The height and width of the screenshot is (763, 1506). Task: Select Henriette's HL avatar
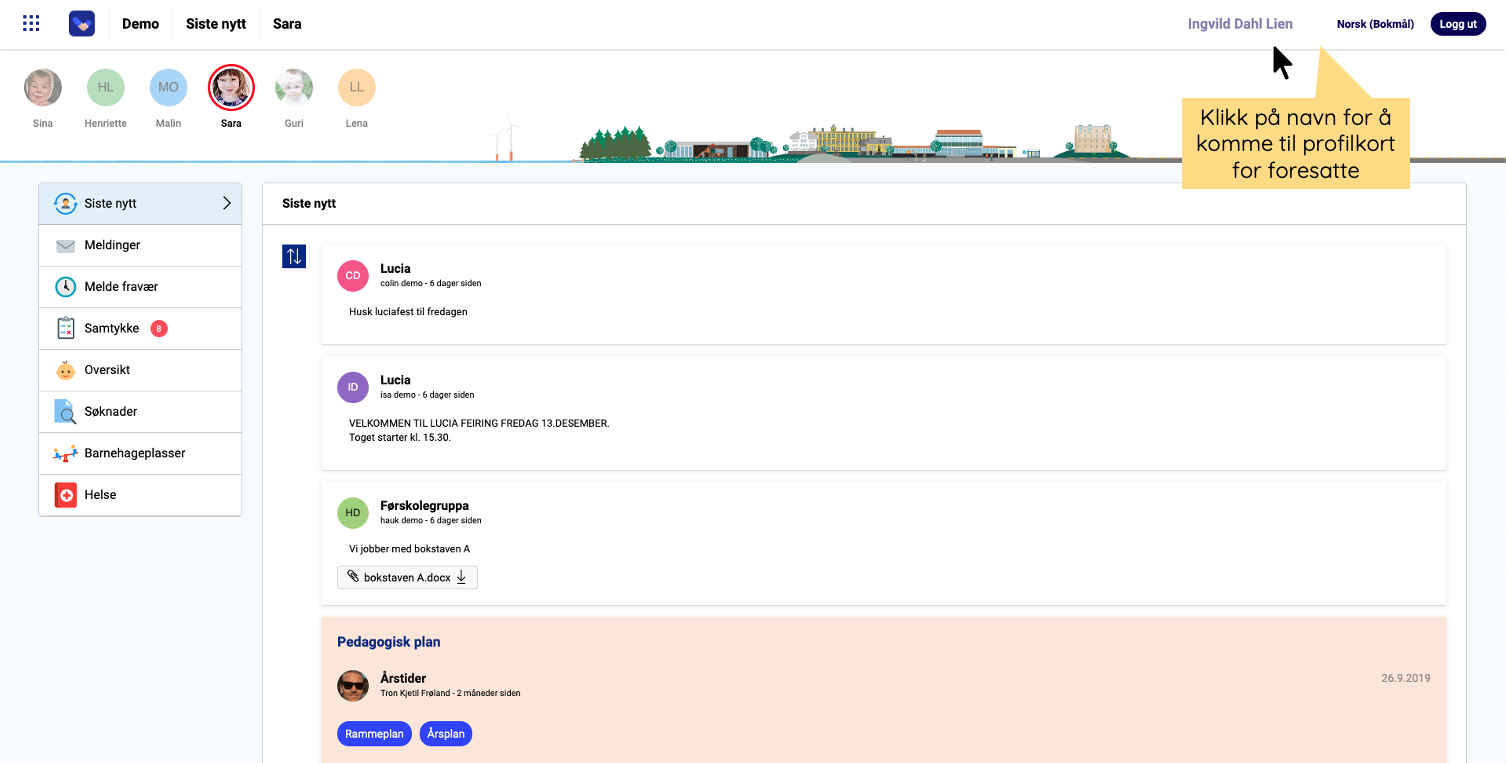(105, 88)
